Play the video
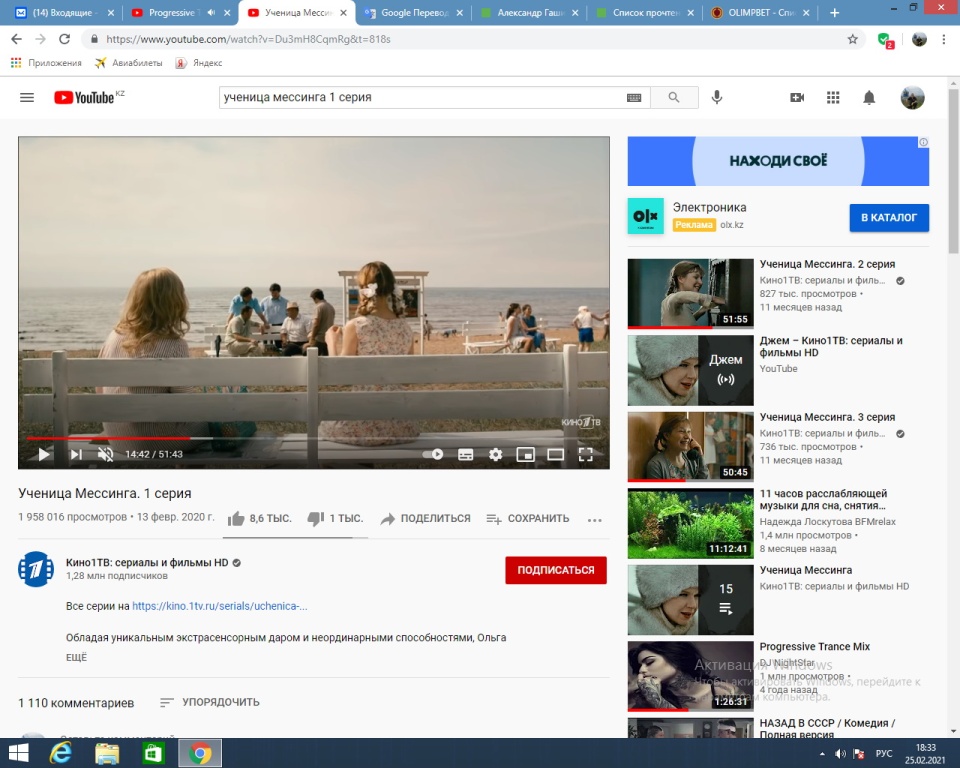 pos(44,454)
